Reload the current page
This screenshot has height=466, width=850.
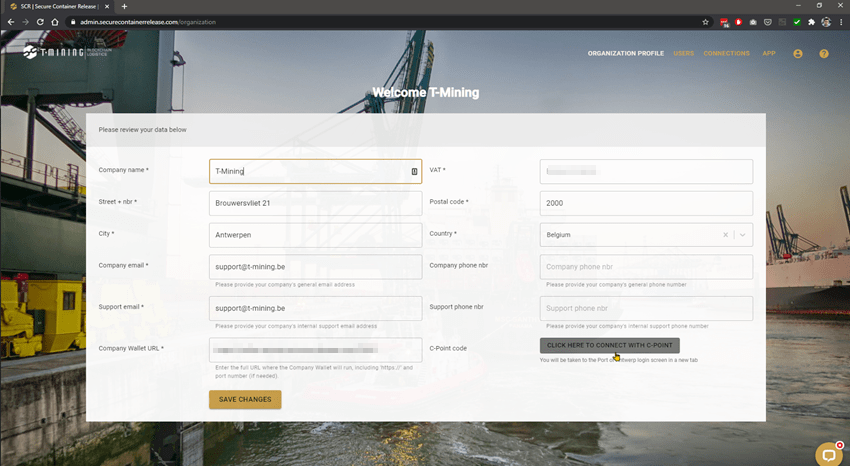(40, 22)
